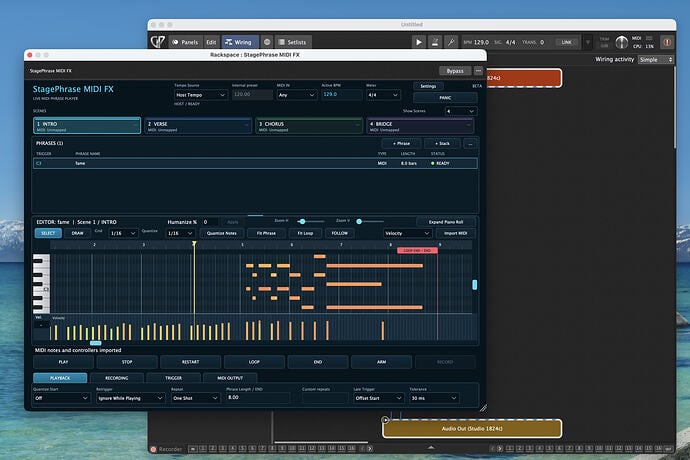Click the red LOOP END marker
Screen dimensions: 690x460
pyautogui.click(x=417, y=250)
